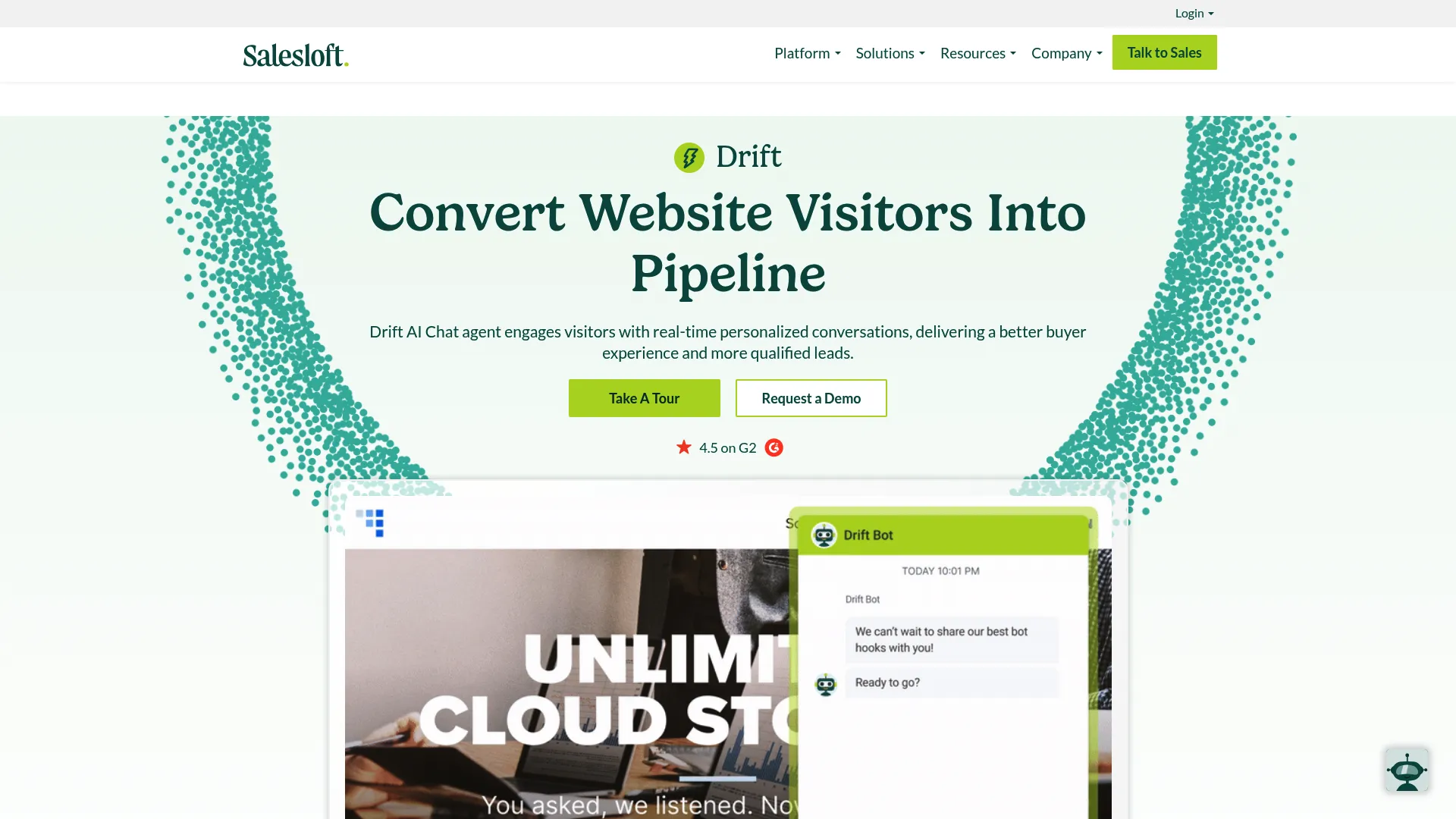Open the Platform dropdown menu
This screenshot has height=819, width=1456.
pyautogui.click(x=807, y=53)
